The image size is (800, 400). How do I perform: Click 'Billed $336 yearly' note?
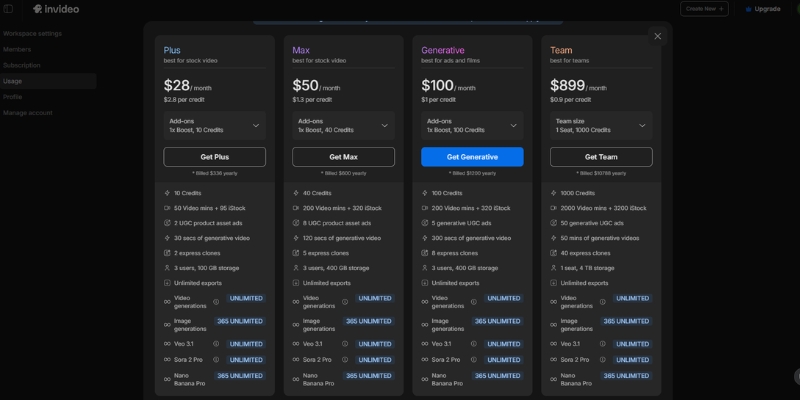click(214, 173)
